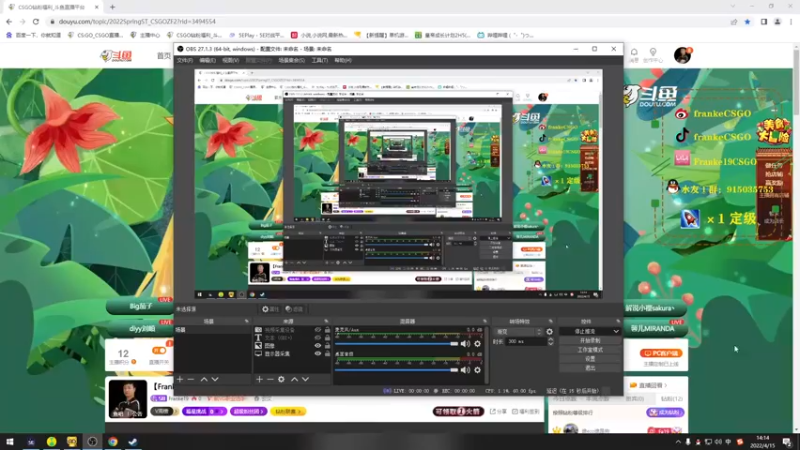The height and width of the screenshot is (450, 800).
Task: Open OBS View menu
Action: point(231,60)
